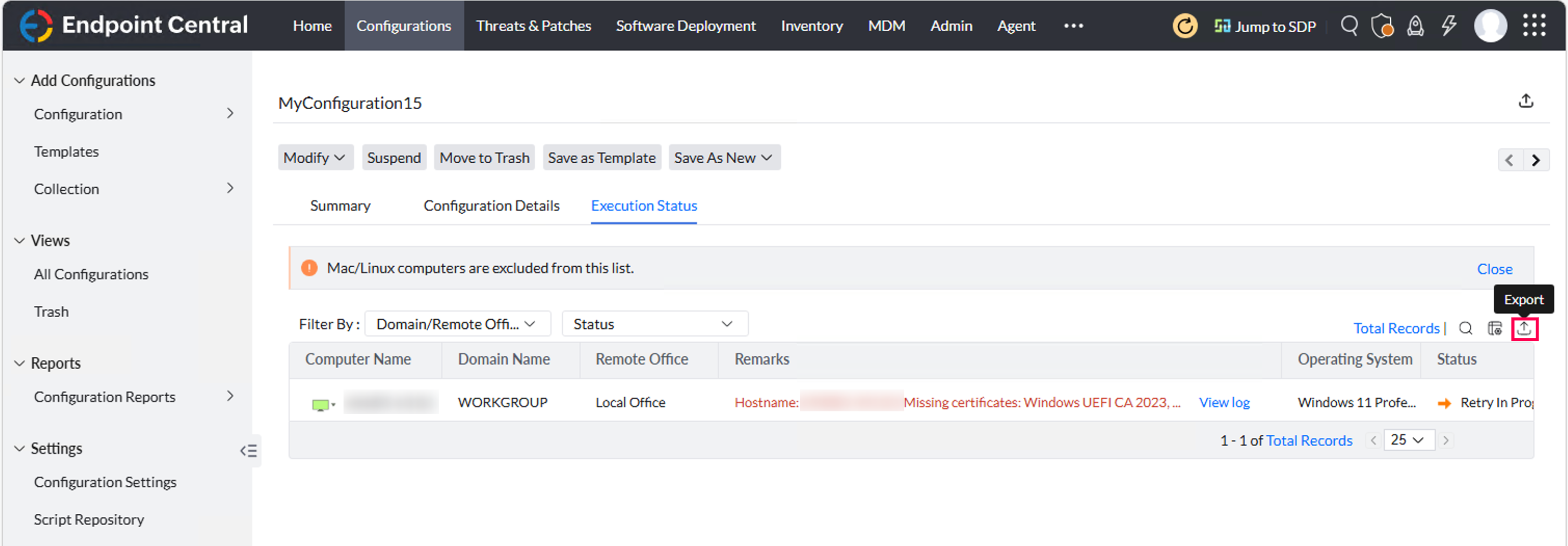Click the yellow refresh icon in header
Image resolution: width=1568 pixels, height=546 pixels.
tap(1184, 26)
